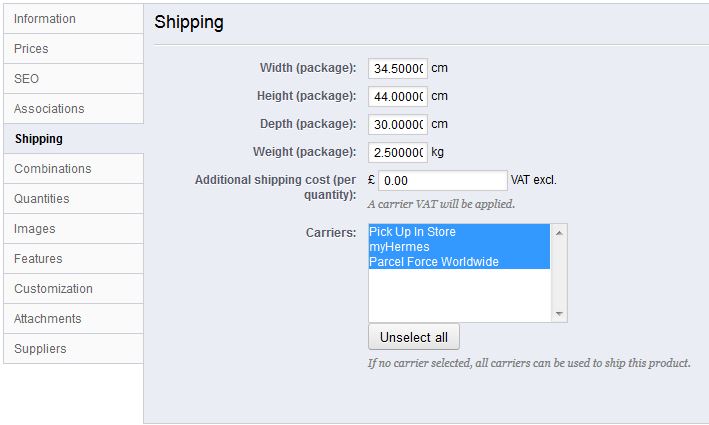This screenshot has height=425, width=709.
Task: Click the package Weight input field
Action: coord(397,153)
